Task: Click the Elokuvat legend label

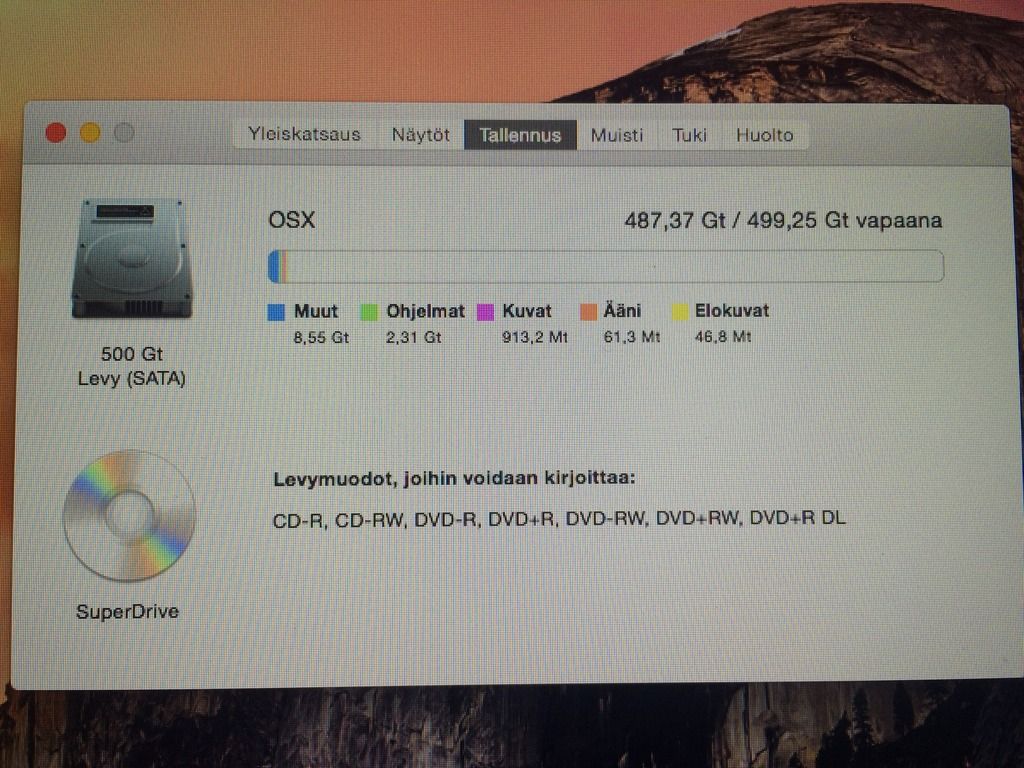Action: coord(732,310)
